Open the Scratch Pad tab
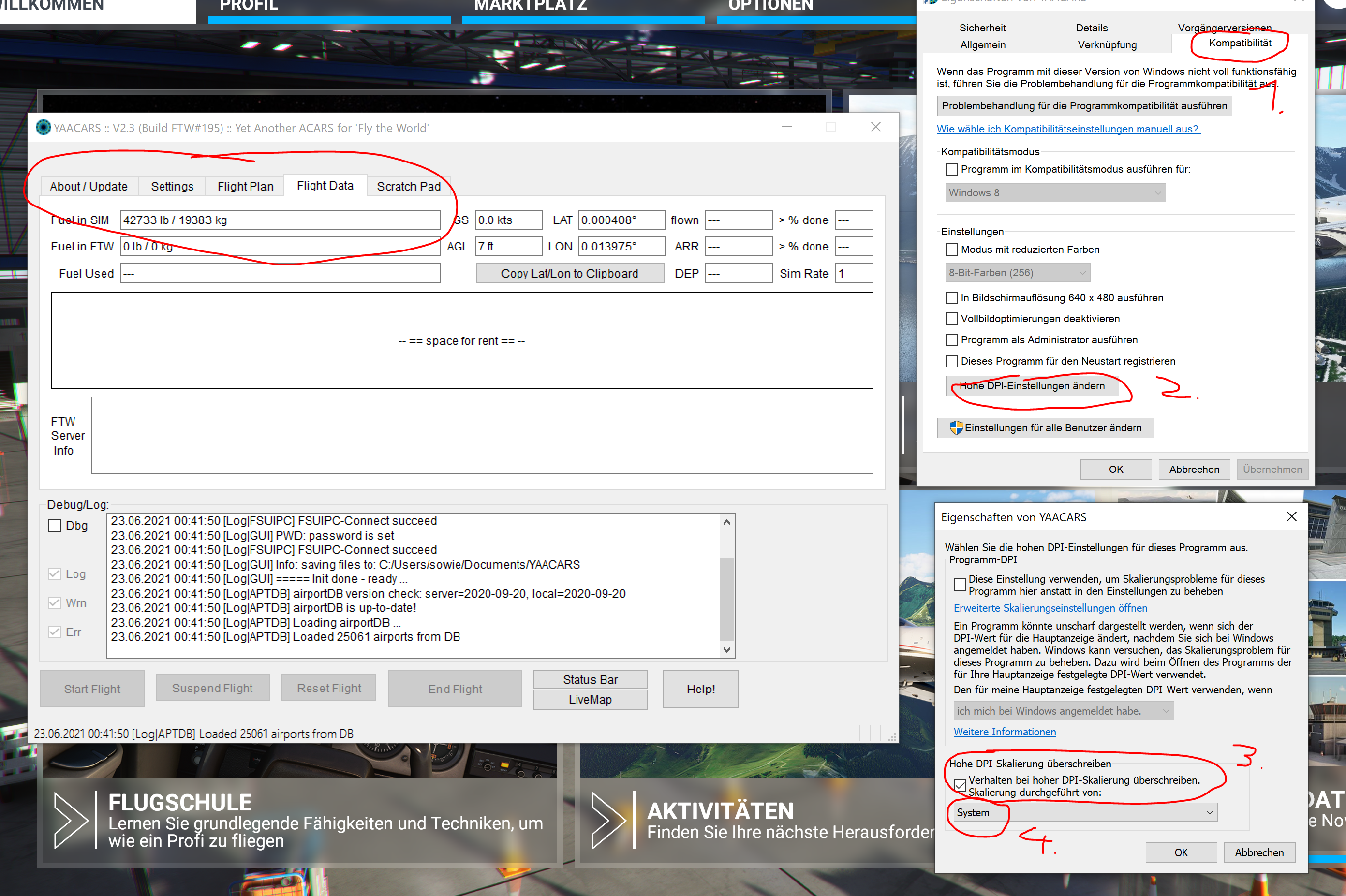This screenshot has width=1346, height=896. pos(409,186)
